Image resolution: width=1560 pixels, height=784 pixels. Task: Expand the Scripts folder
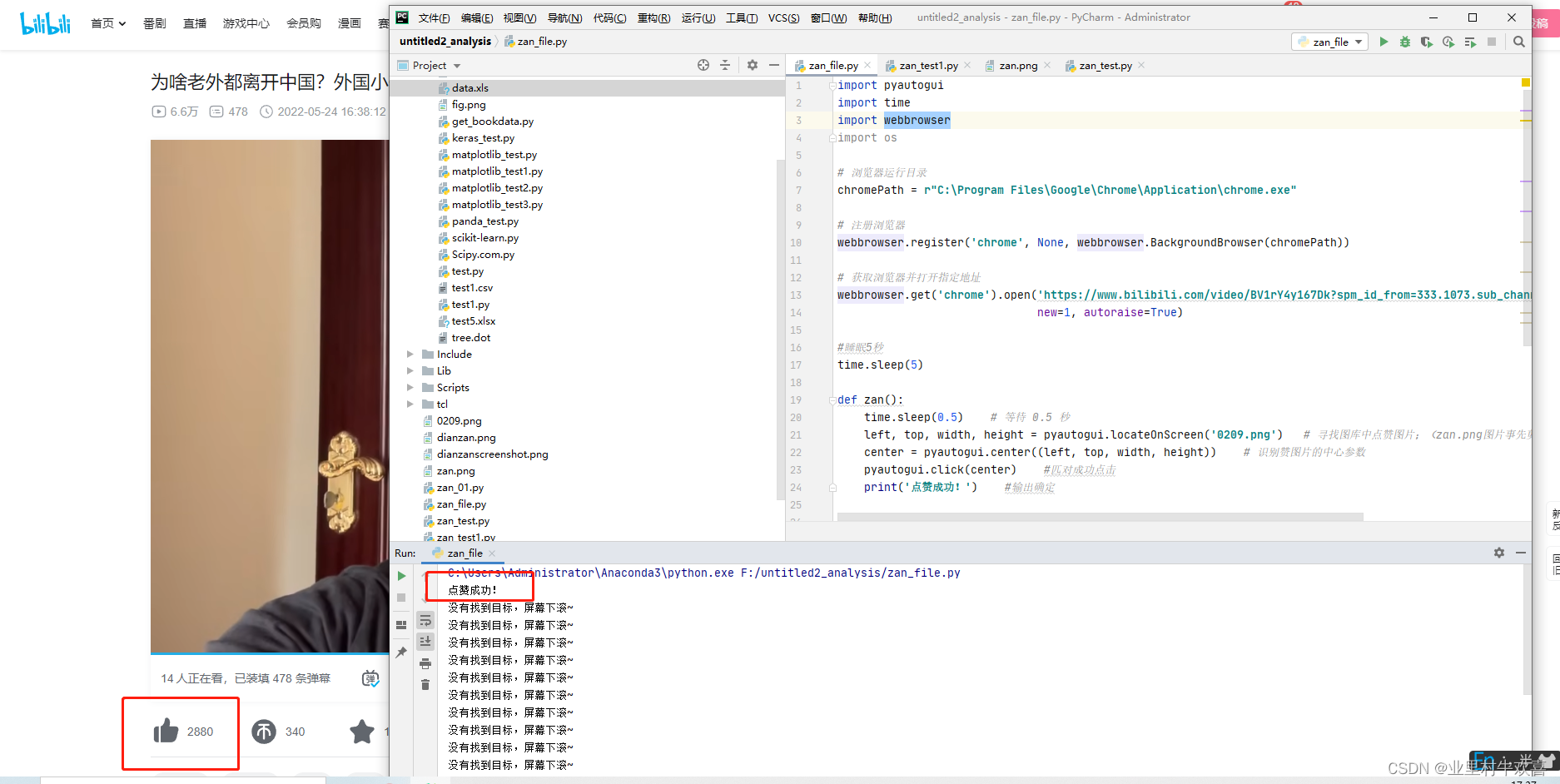pos(410,388)
